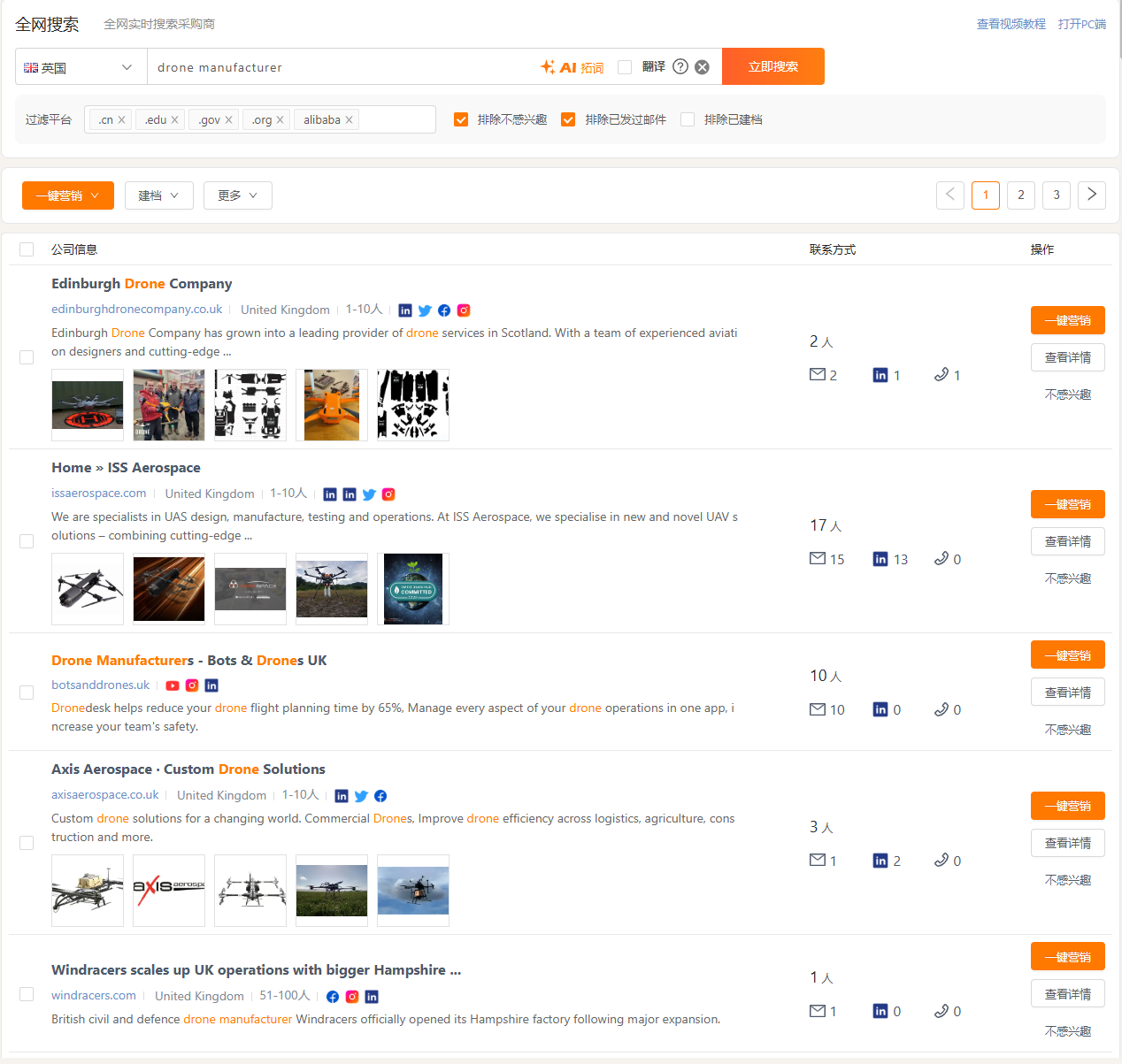Viewport: 1122px width, 1064px height.
Task: Open Bots & Drones UK LinkedIn icon
Action: pos(211,685)
